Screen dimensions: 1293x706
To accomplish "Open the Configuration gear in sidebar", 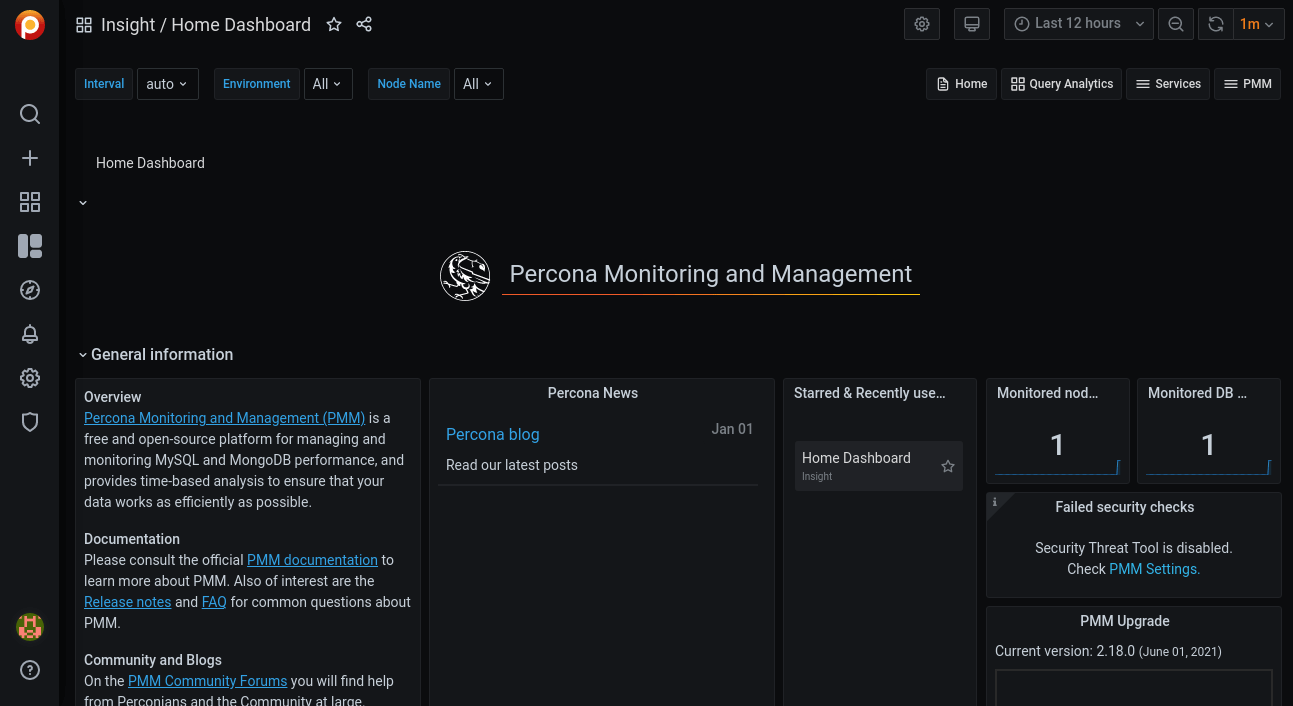I will click(x=30, y=378).
